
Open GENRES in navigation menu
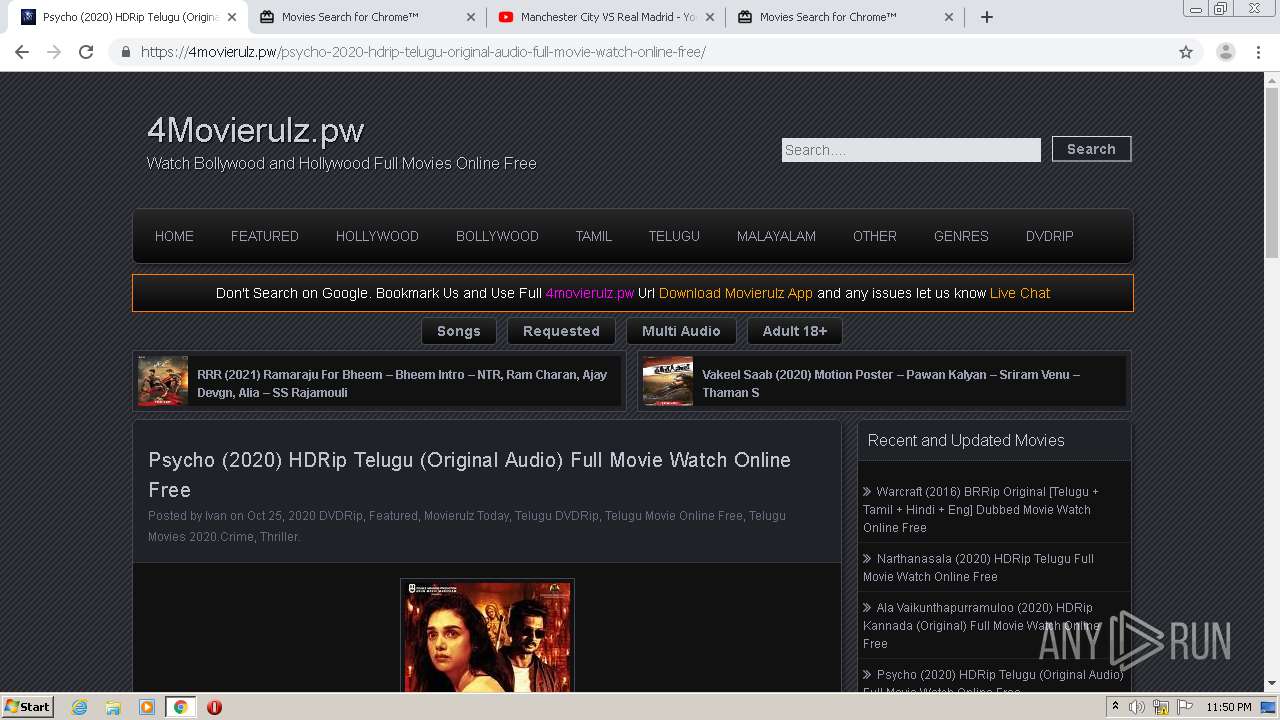[961, 236]
